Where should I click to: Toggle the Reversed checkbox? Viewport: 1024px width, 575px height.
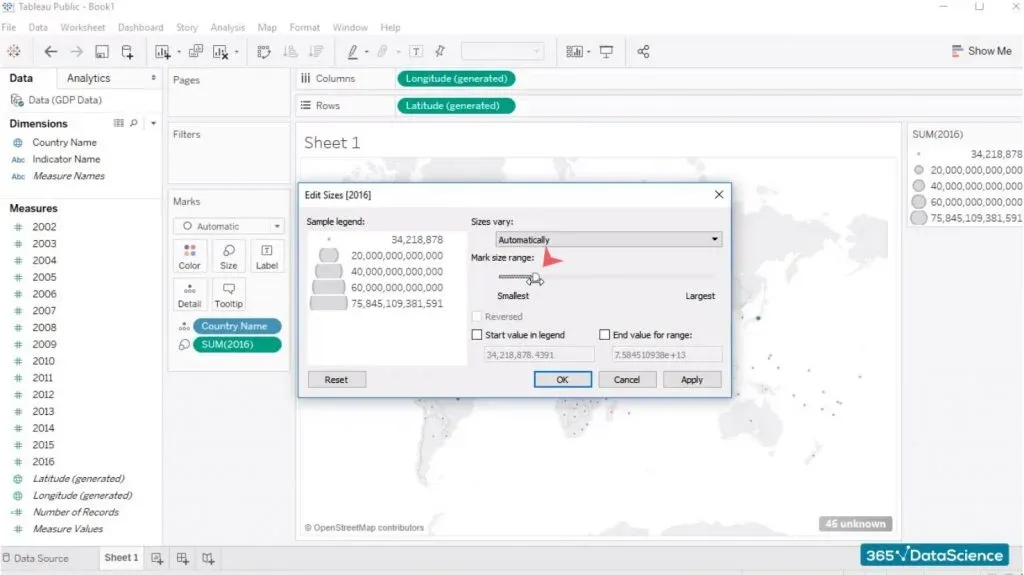477,316
